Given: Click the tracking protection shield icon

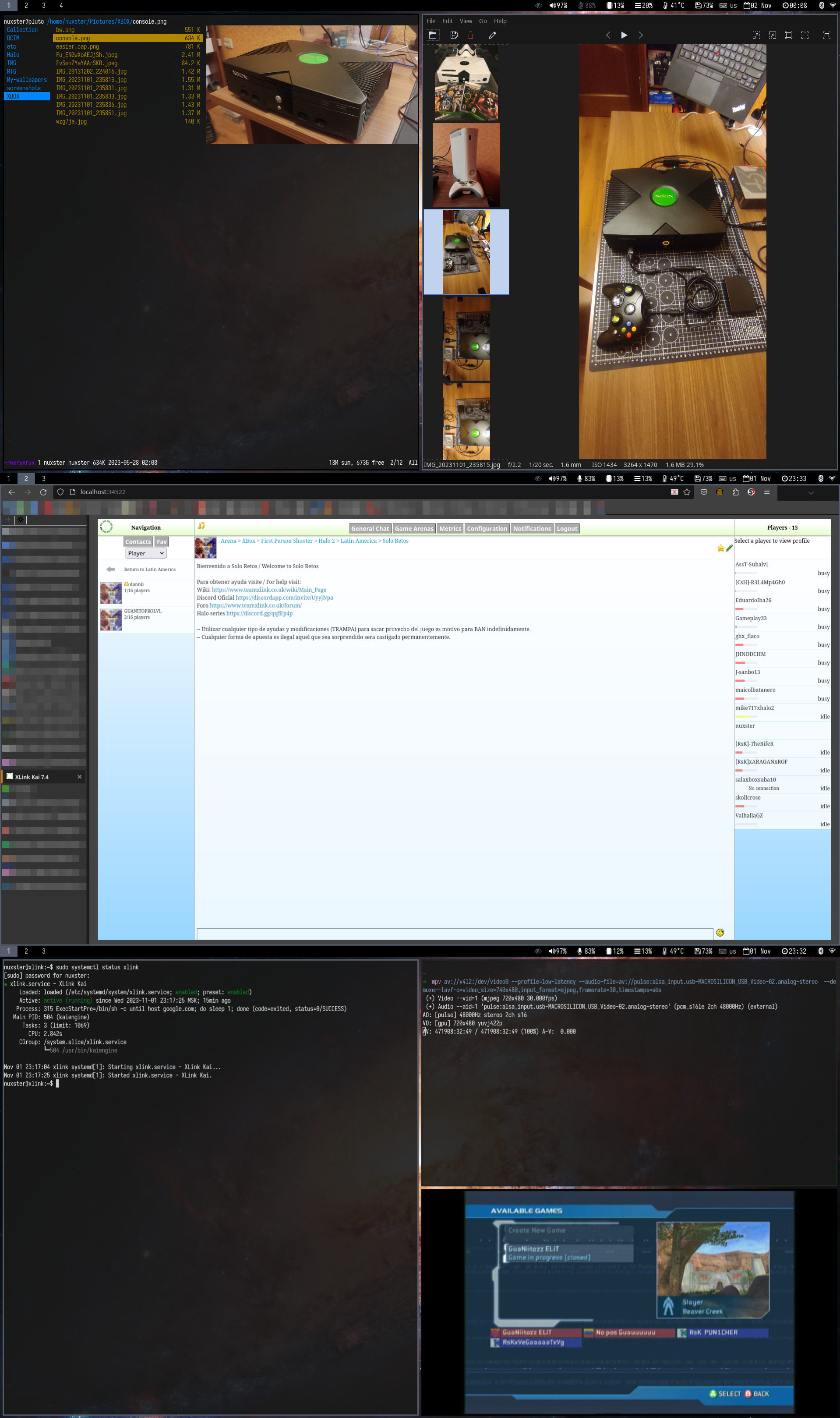Looking at the screenshot, I should (x=60, y=492).
